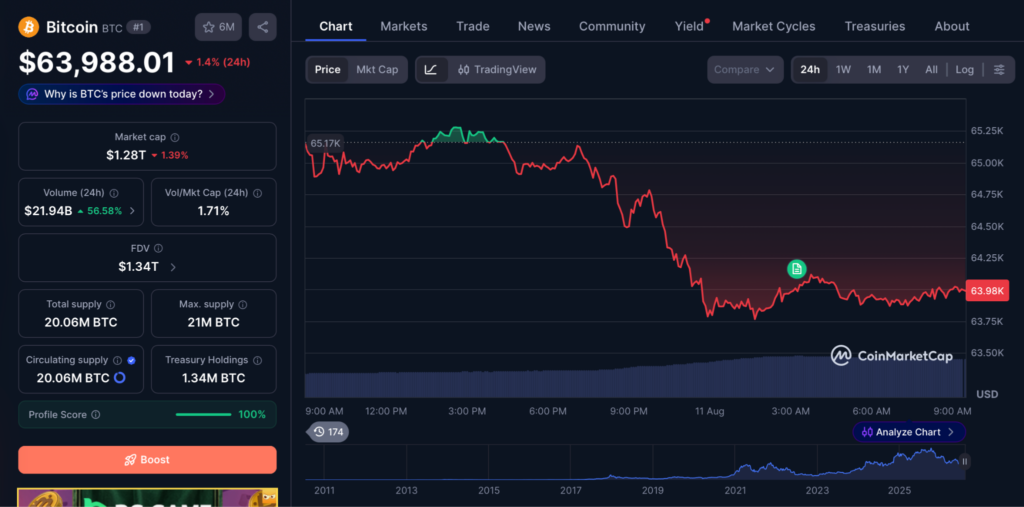This screenshot has height=507, width=1024.
Task: Click the Market cap info icon
Action: coord(175,138)
